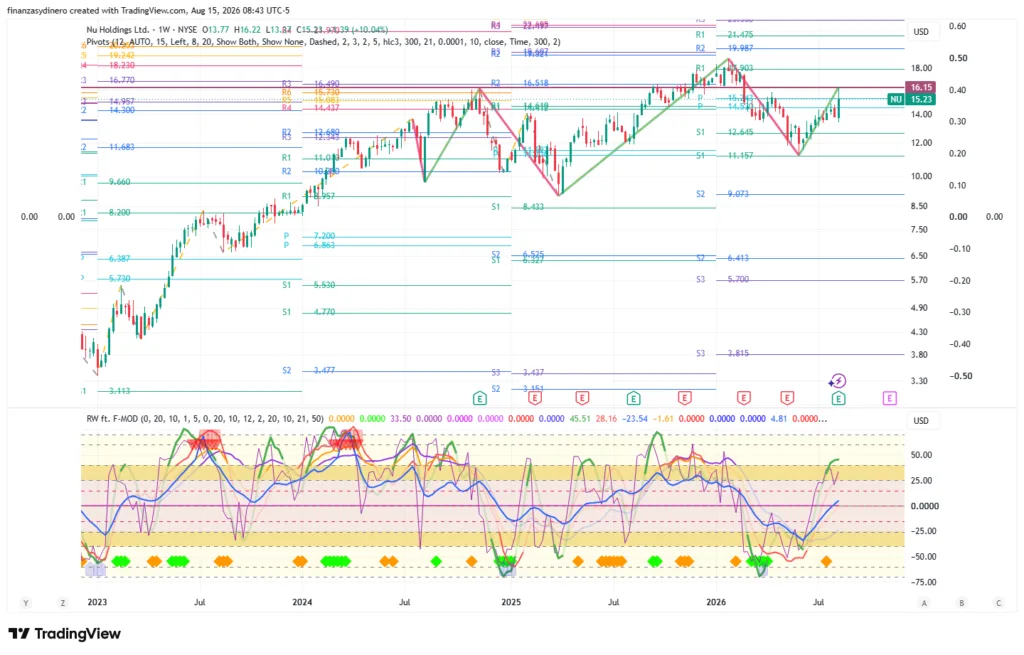Click the -23.54 indicator value
The image size is (1024, 655).
click(x=635, y=419)
